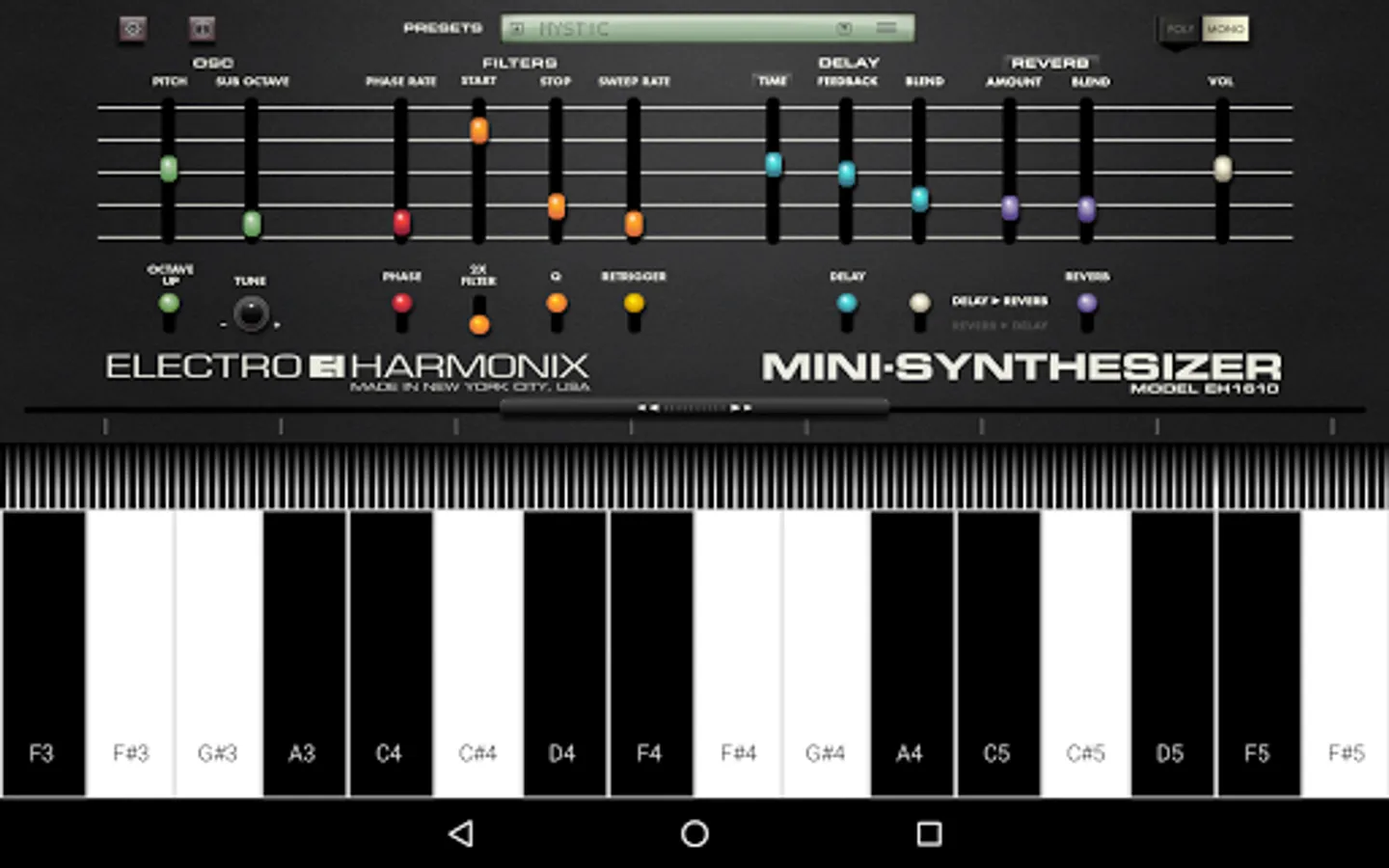Play the G#3 key
The image size is (1389, 868).
pos(219,654)
